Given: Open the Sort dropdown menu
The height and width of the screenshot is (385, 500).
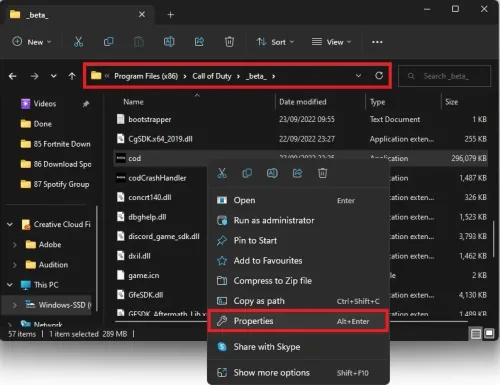Looking at the screenshot, I should 275,42.
